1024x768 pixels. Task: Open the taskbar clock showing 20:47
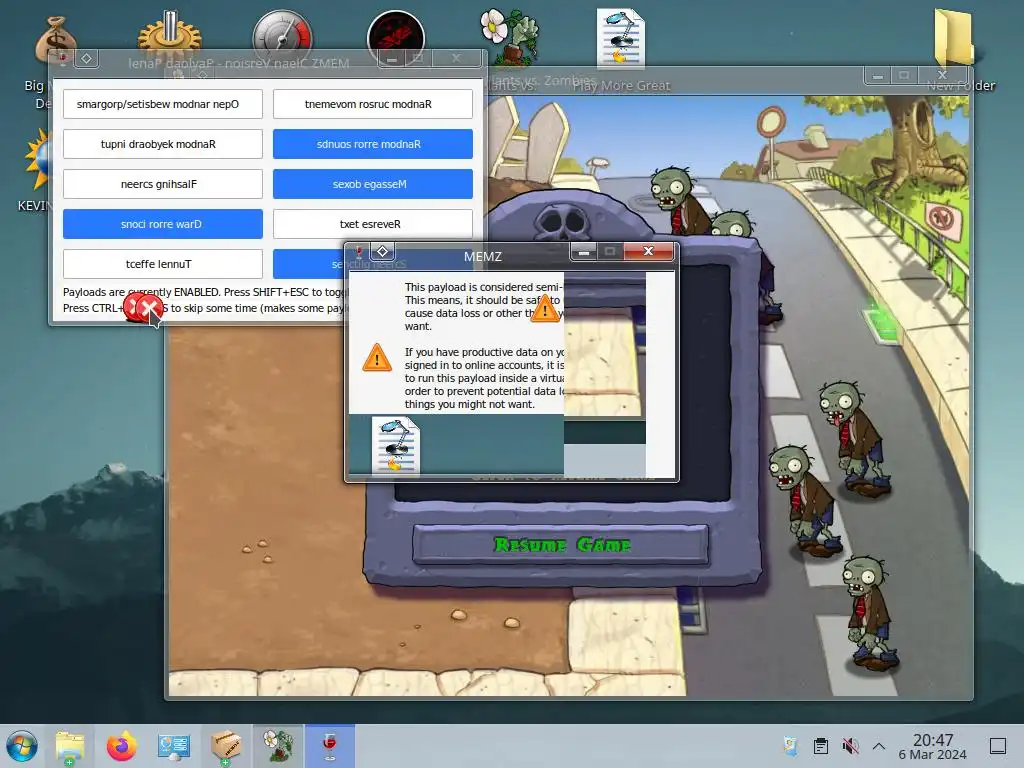933,746
